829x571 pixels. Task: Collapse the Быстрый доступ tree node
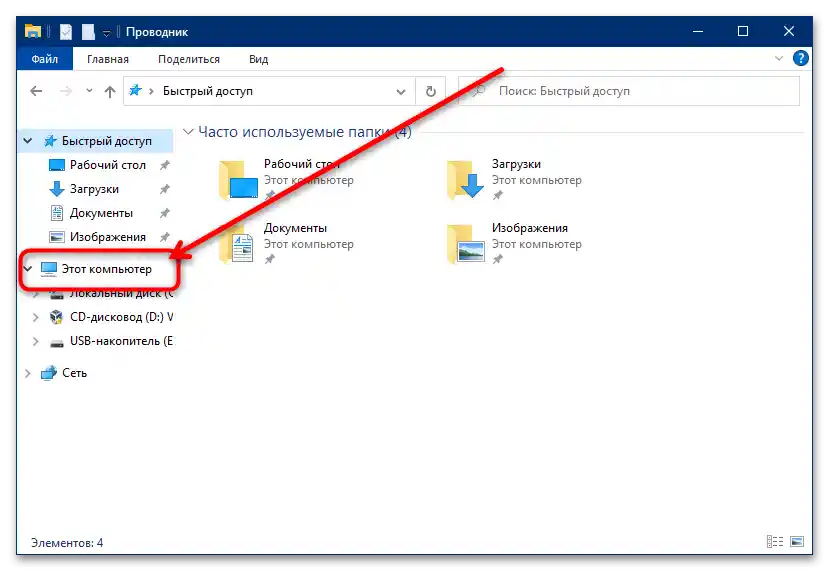tap(28, 141)
